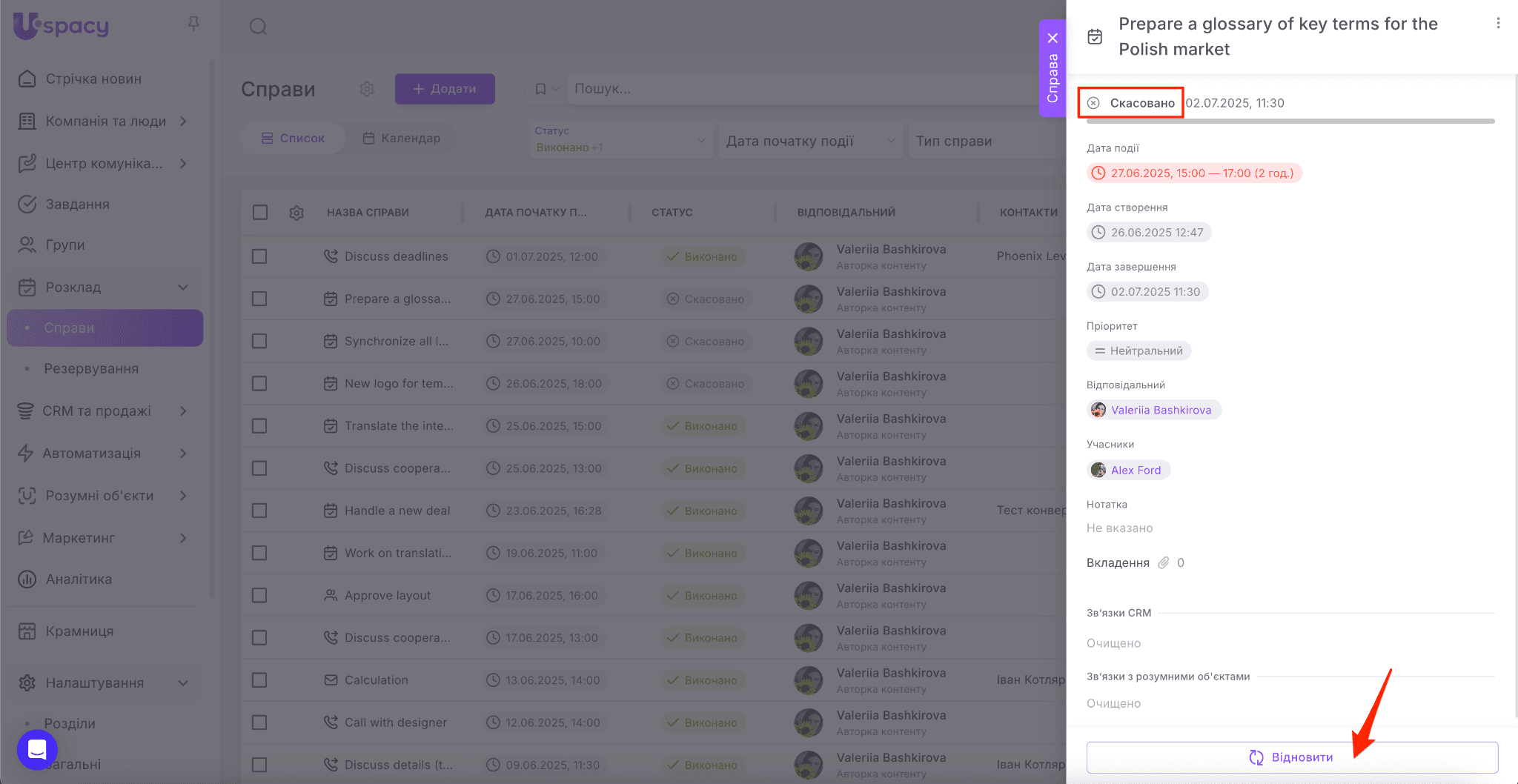1518x784 pixels.
Task: Tick the checkbox for Calculation row
Action: point(259,680)
